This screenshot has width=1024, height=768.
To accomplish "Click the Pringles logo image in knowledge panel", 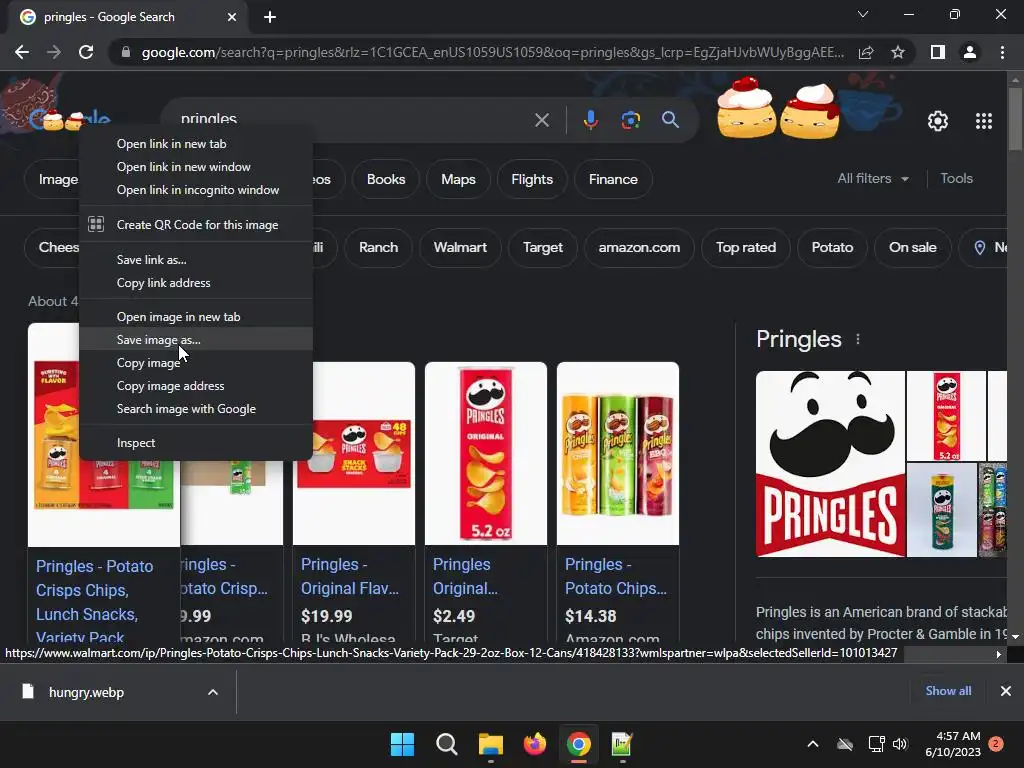I will point(830,464).
